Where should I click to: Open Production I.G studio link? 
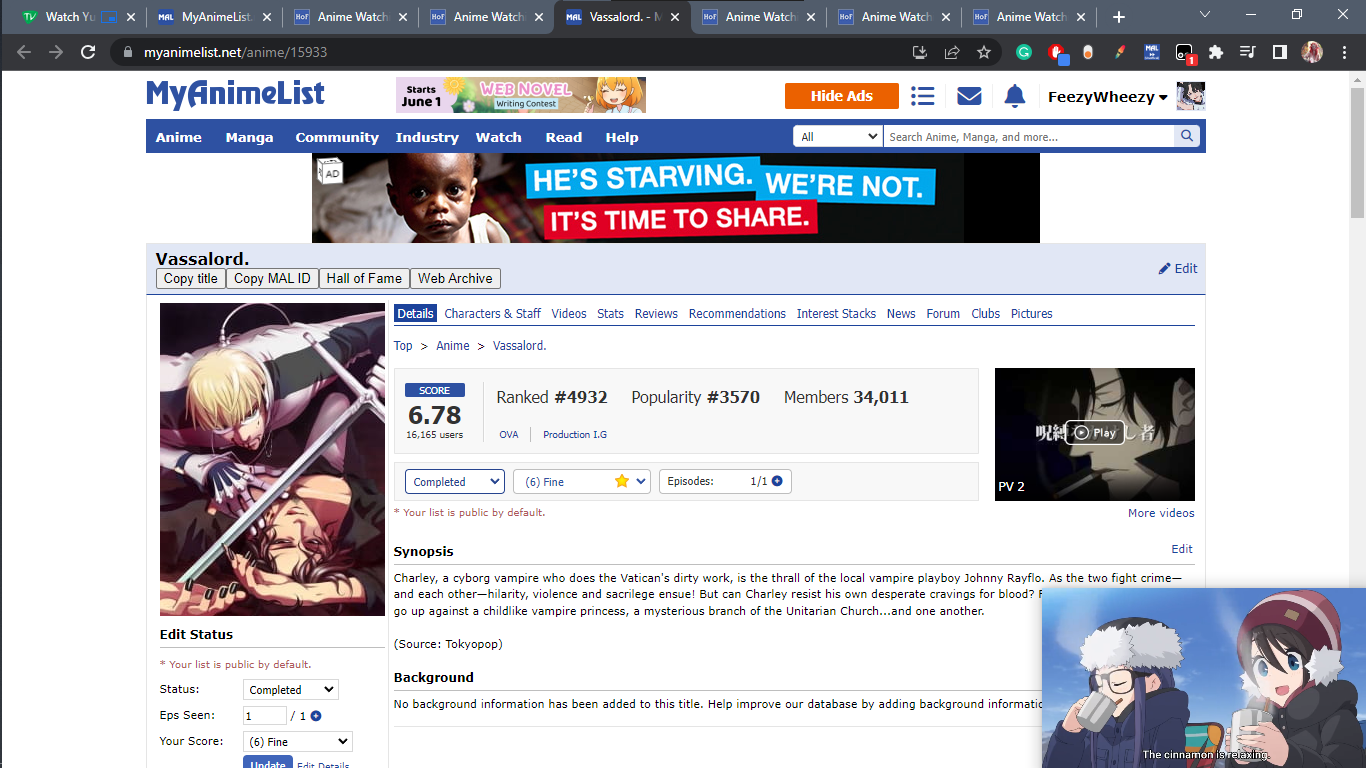tap(575, 435)
